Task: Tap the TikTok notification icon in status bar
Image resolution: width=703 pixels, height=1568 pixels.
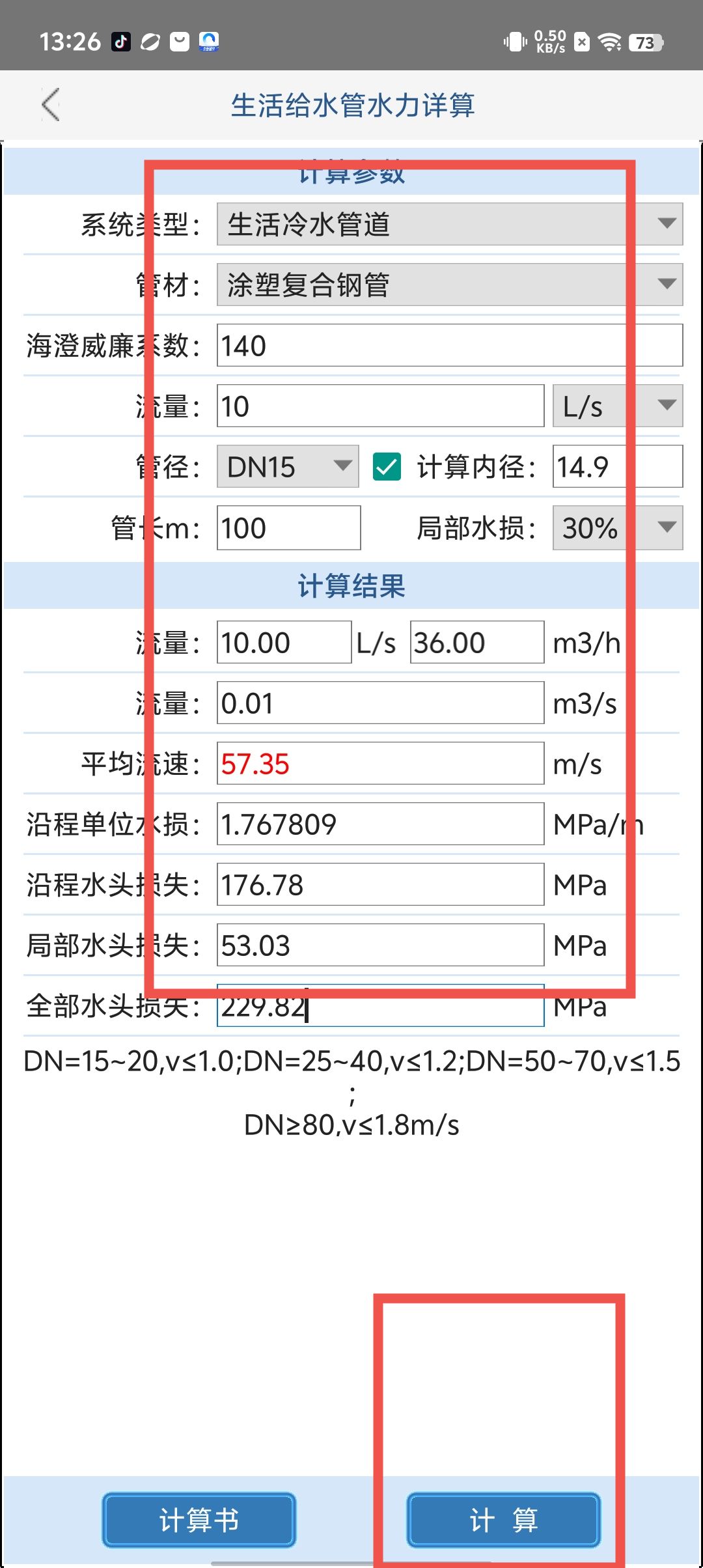Action: [x=121, y=42]
